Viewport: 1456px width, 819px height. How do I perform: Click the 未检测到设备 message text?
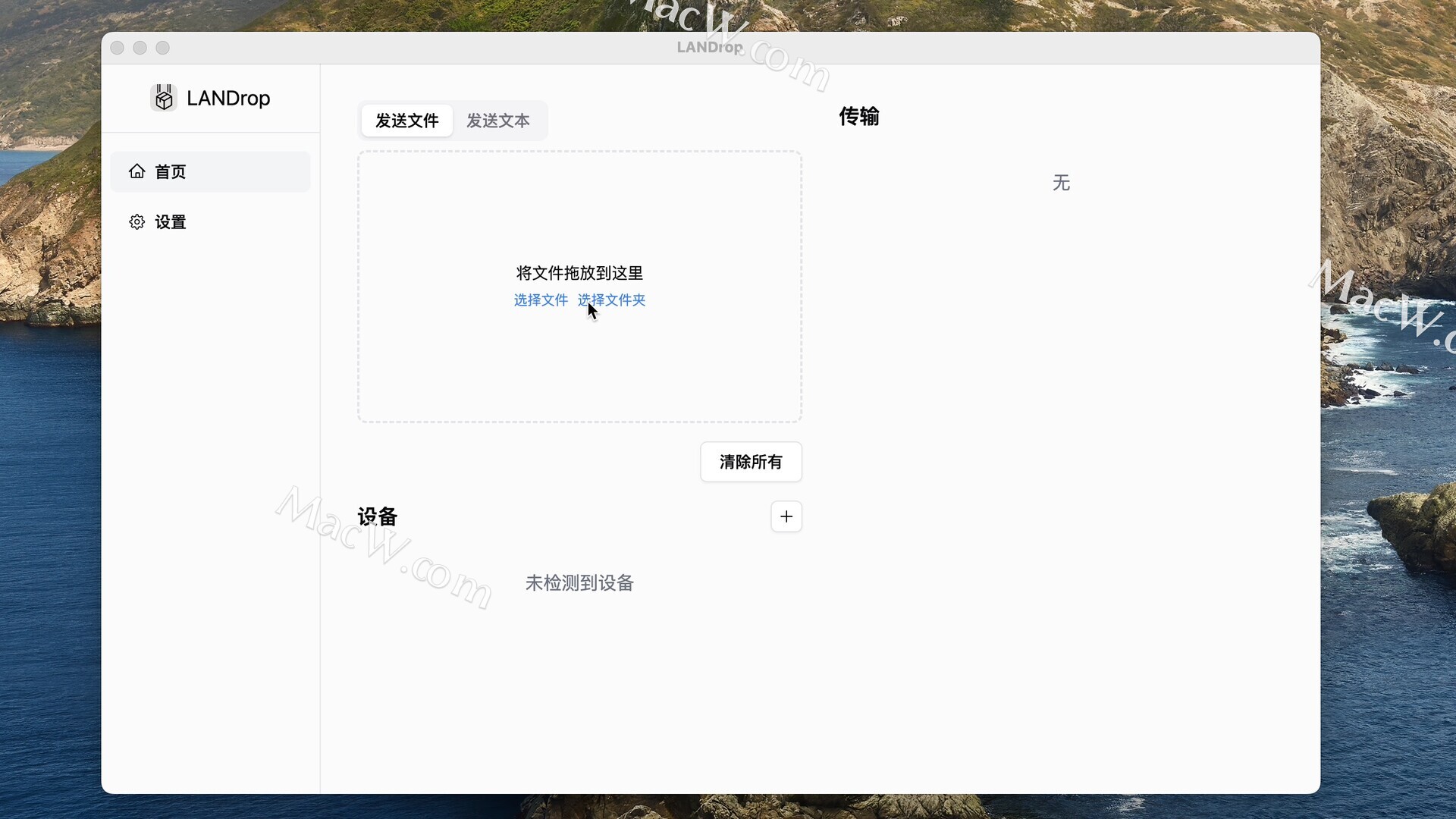pyautogui.click(x=579, y=583)
